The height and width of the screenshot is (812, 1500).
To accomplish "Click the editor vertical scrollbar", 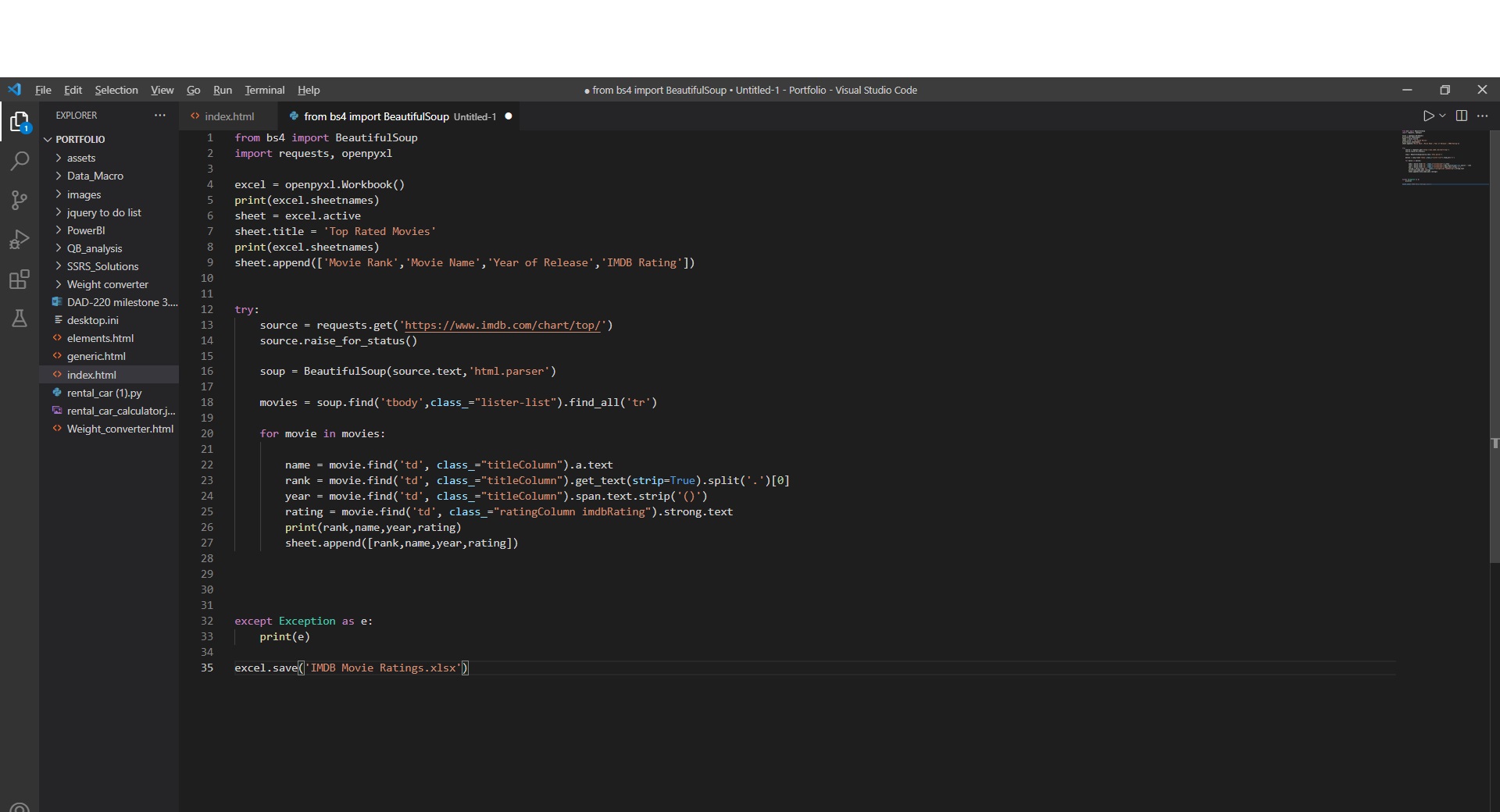I will coord(1495,346).
